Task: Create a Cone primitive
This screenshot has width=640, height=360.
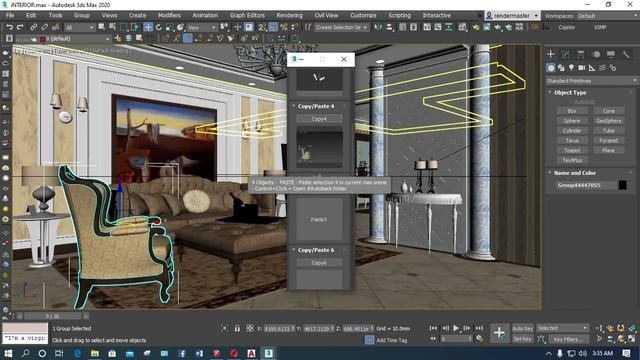Action: (x=608, y=111)
